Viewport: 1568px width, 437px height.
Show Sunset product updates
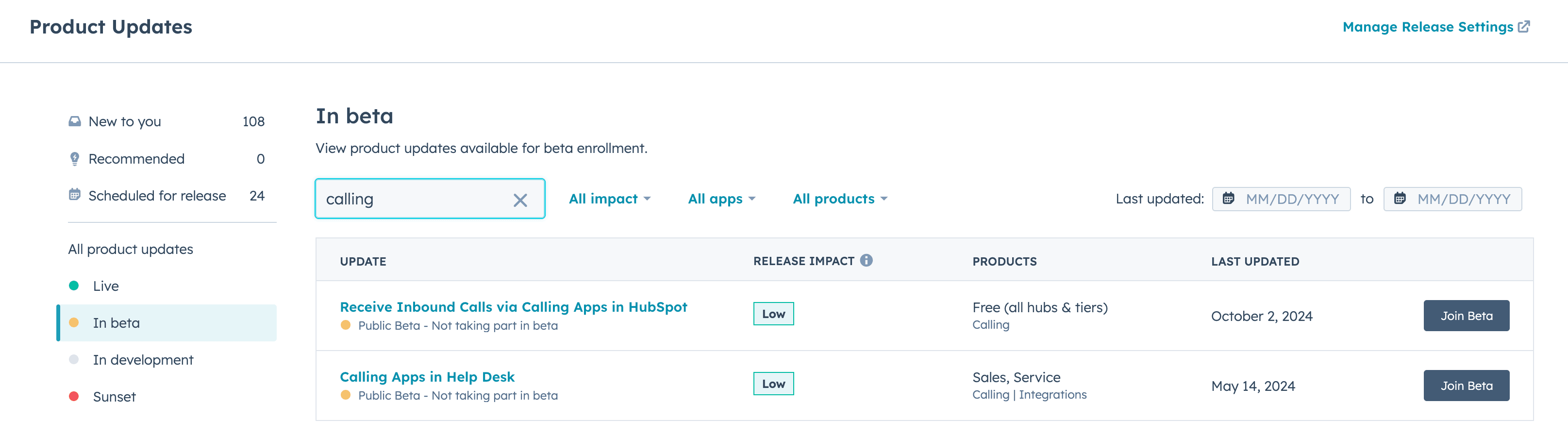coord(115,397)
